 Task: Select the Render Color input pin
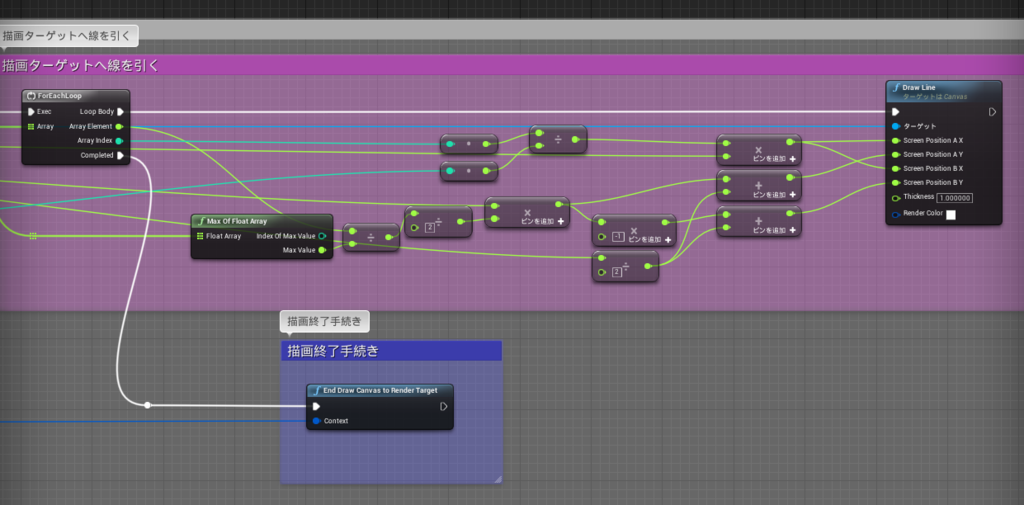[895, 214]
